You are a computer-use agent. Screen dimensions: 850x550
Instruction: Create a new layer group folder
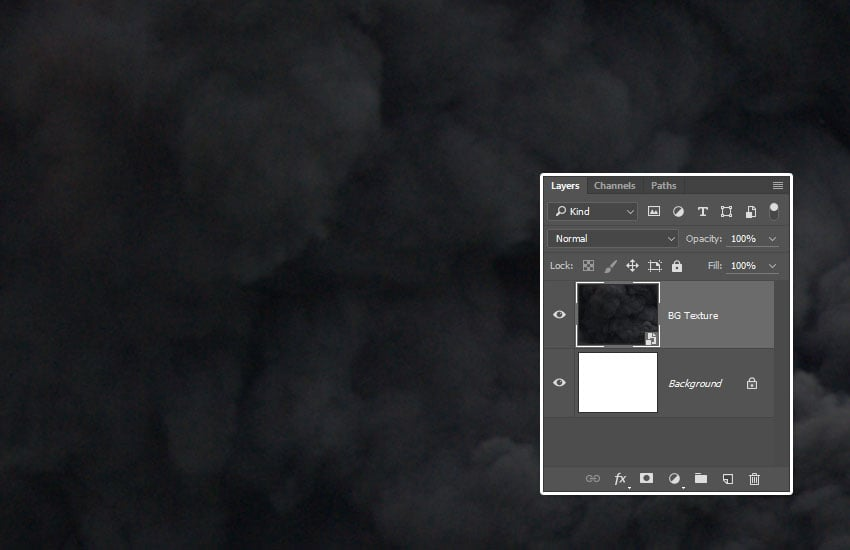click(701, 479)
